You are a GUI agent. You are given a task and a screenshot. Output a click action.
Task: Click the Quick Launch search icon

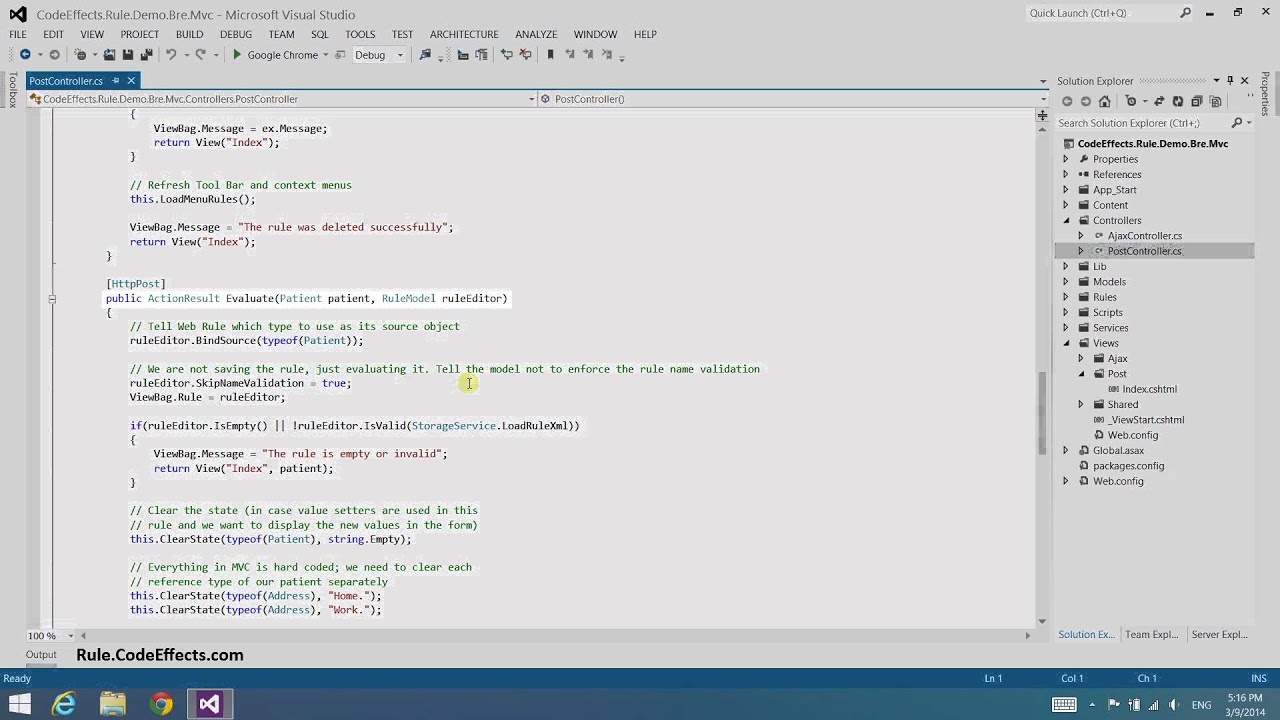(x=1186, y=13)
